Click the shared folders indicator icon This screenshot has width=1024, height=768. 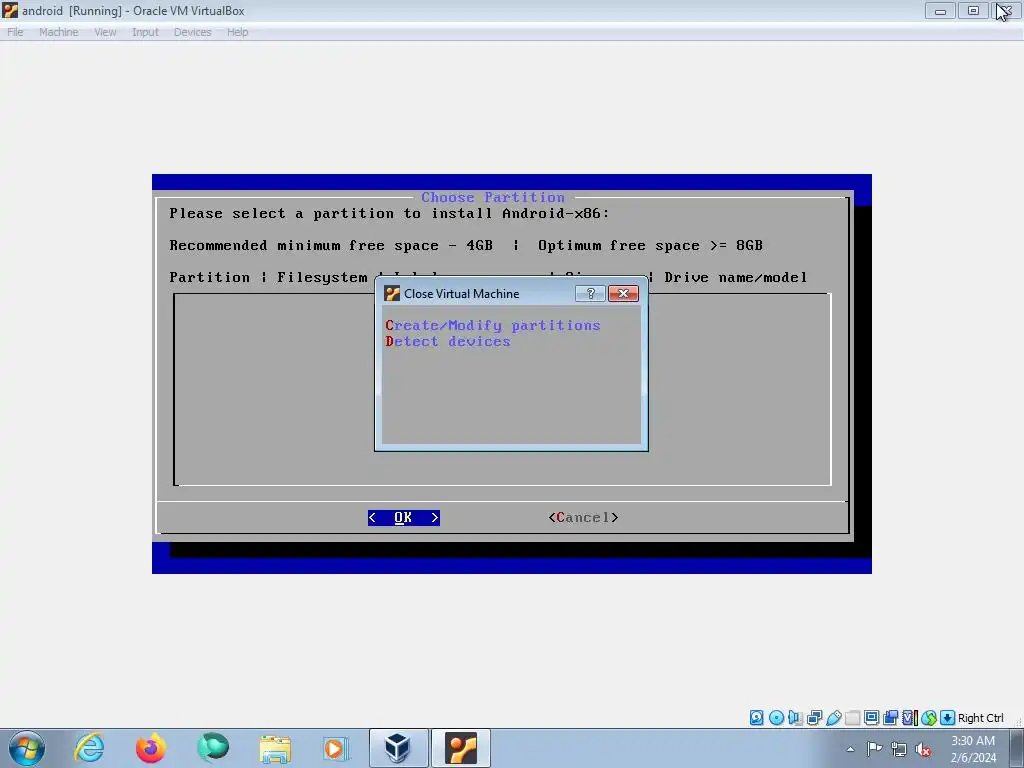(852, 718)
